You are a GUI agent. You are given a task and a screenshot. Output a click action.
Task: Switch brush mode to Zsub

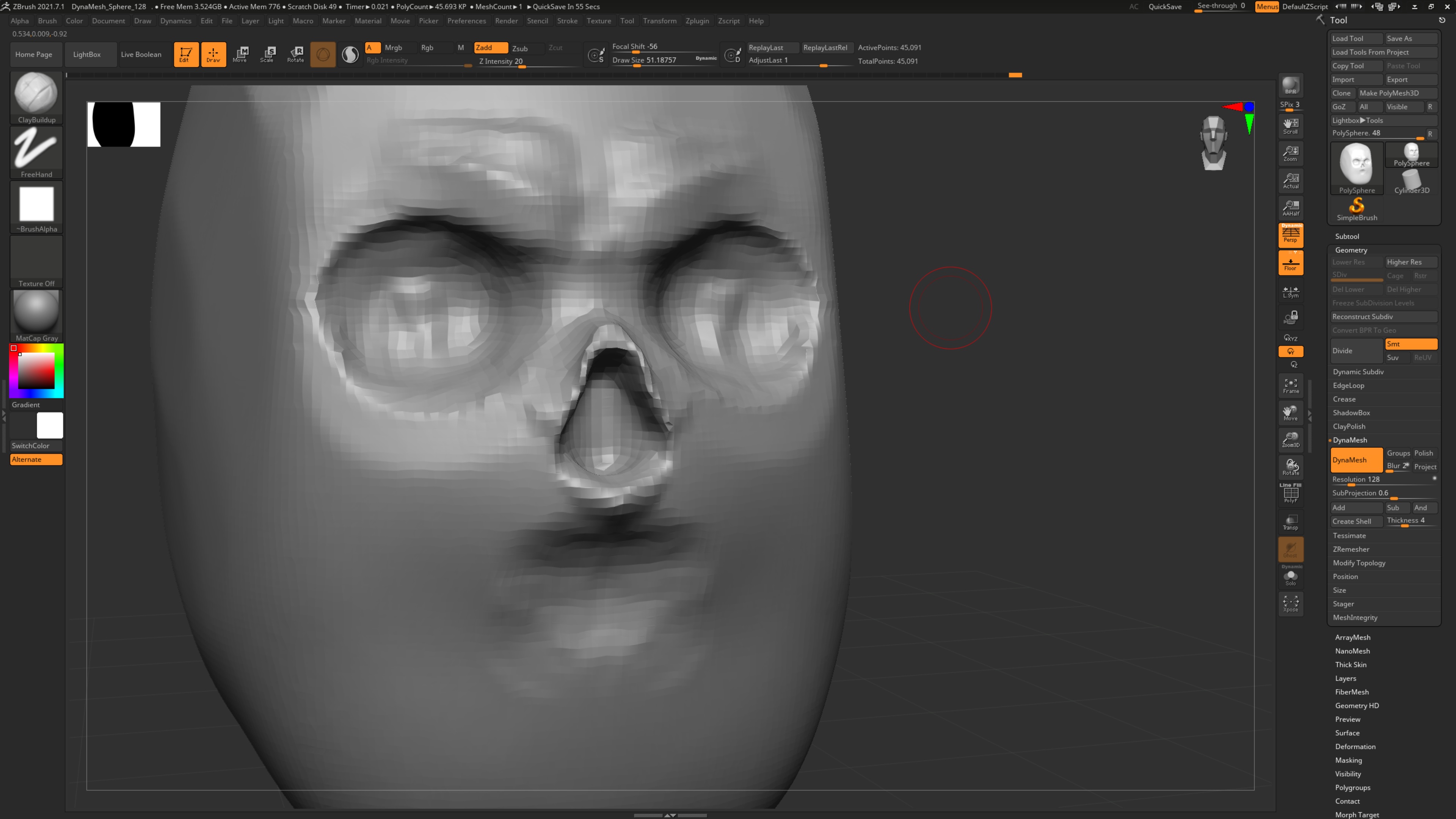(x=520, y=48)
